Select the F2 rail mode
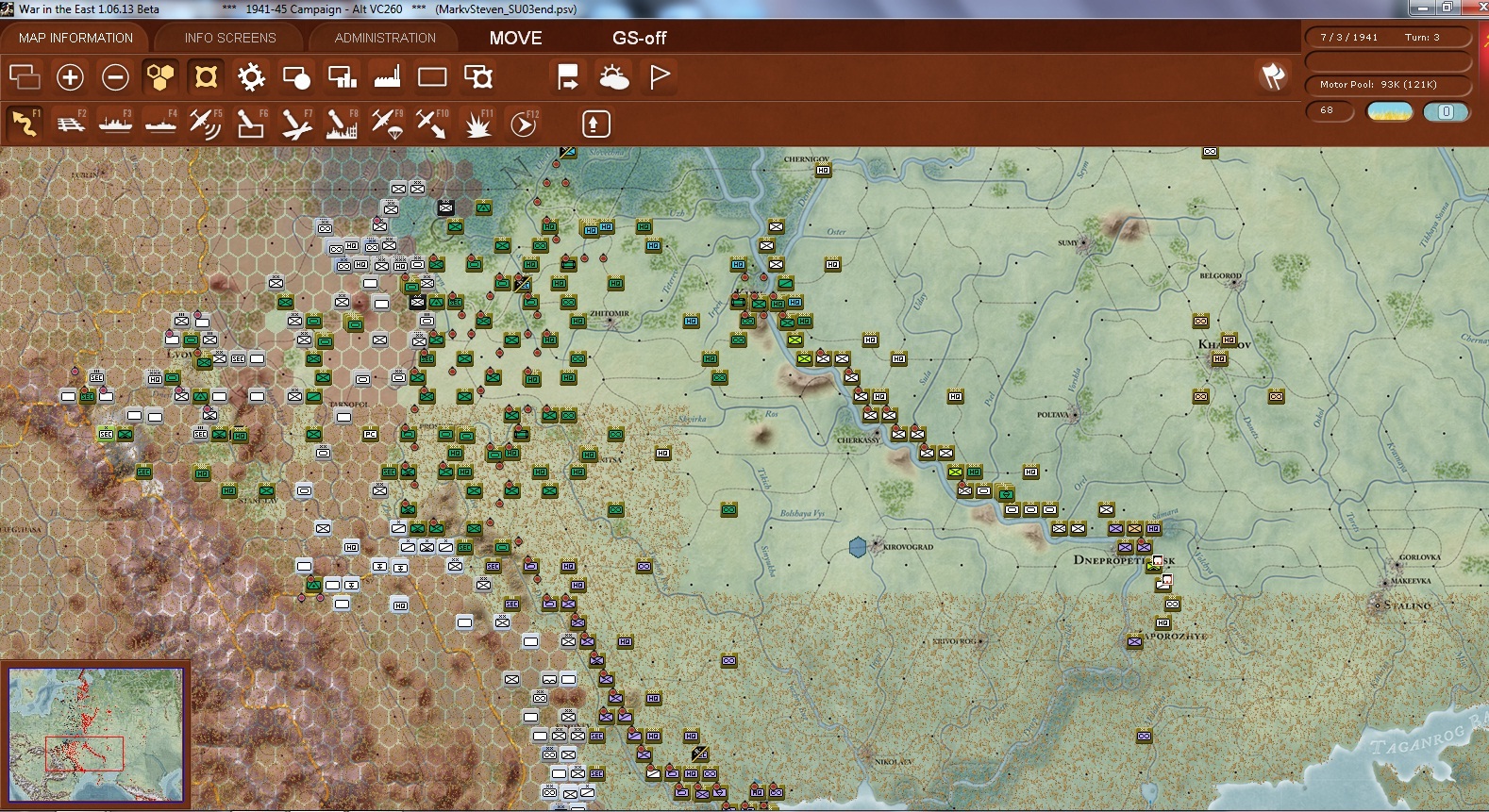1489x812 pixels. (71, 124)
